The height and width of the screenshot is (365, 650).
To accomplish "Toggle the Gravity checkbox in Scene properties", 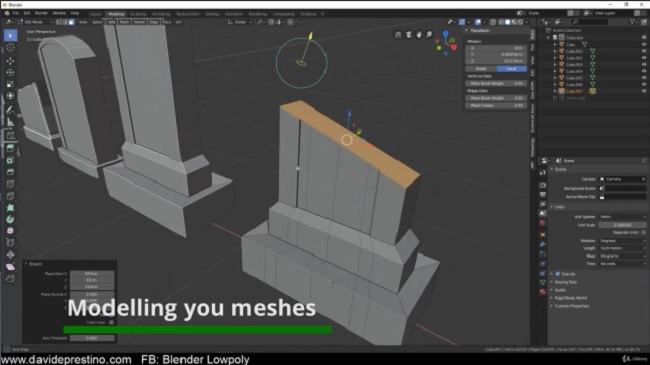I will [x=558, y=274].
